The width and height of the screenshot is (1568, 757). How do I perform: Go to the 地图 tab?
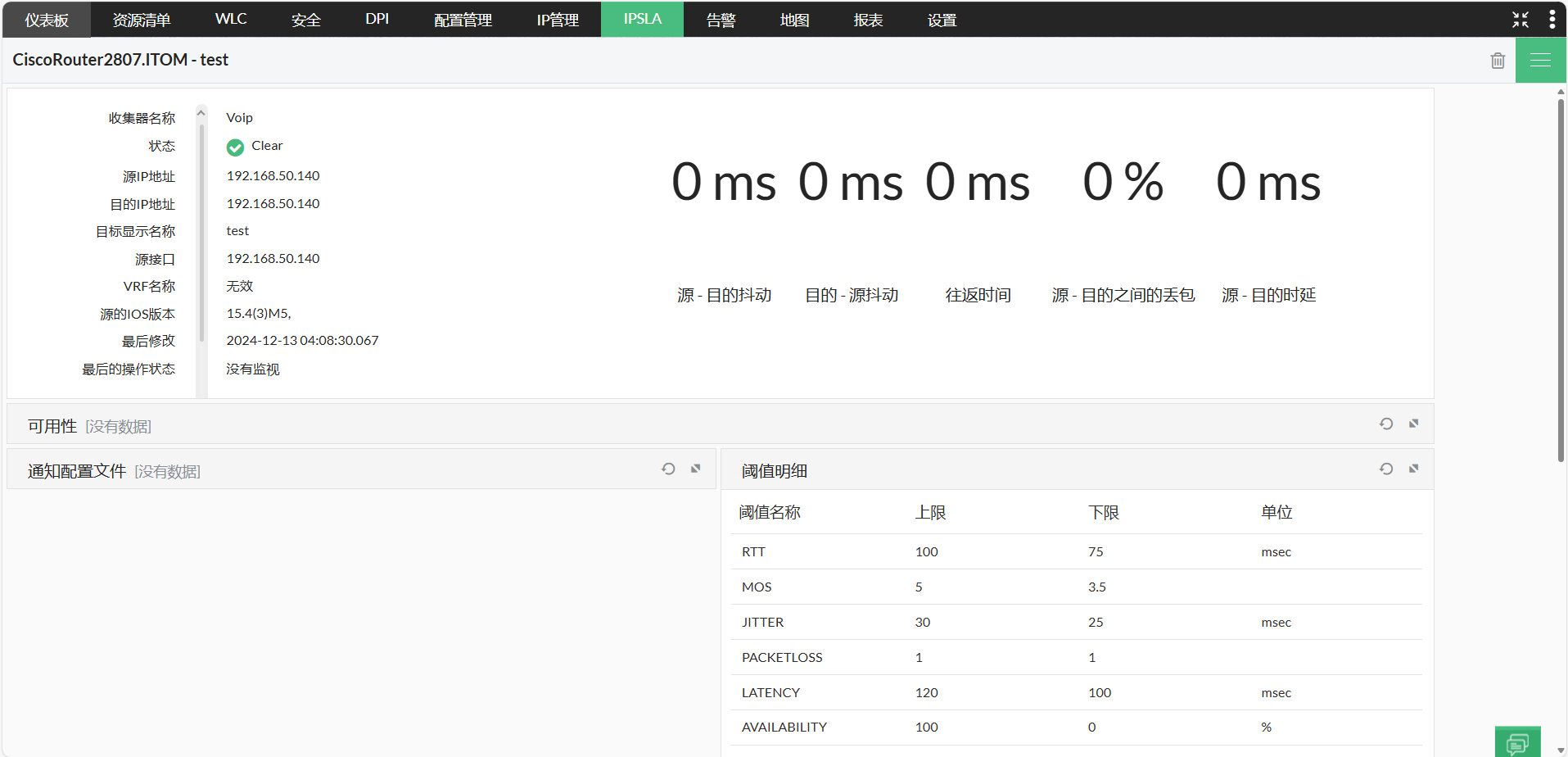(x=794, y=20)
